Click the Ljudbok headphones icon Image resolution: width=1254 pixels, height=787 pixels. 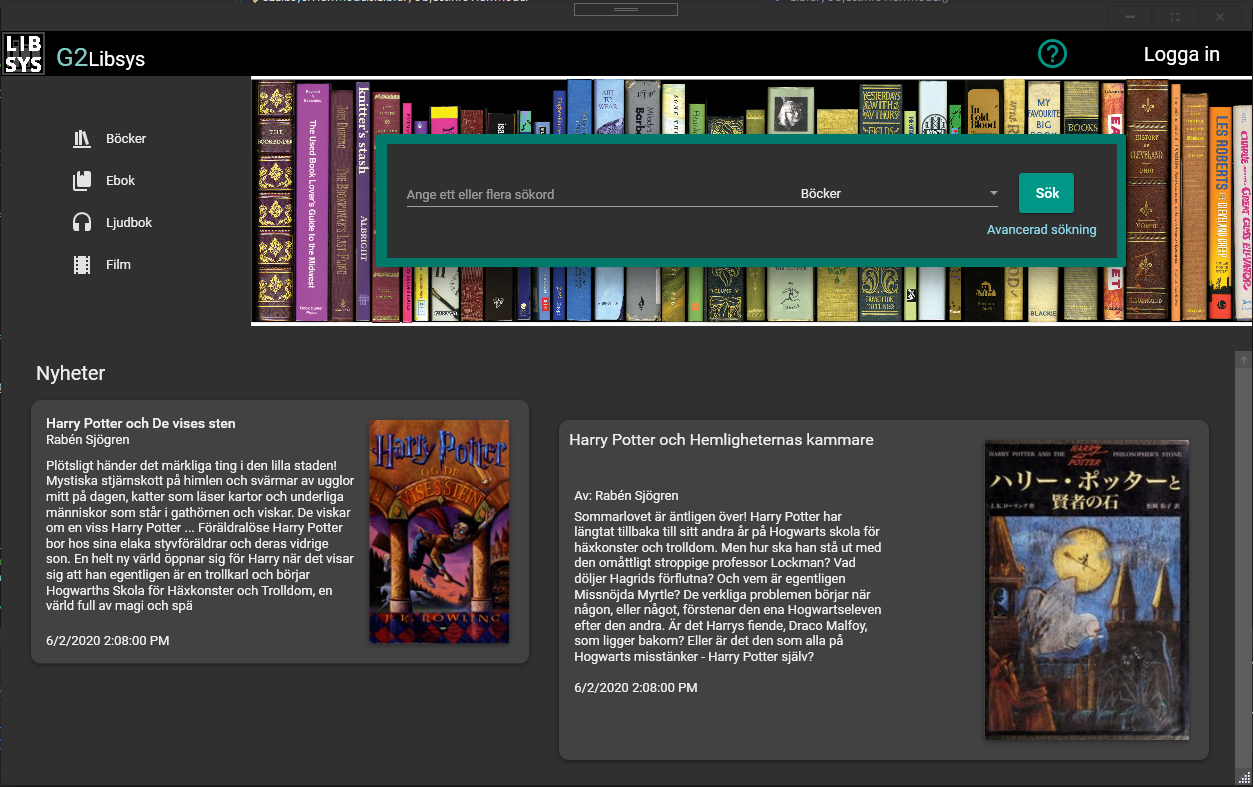tap(82, 223)
